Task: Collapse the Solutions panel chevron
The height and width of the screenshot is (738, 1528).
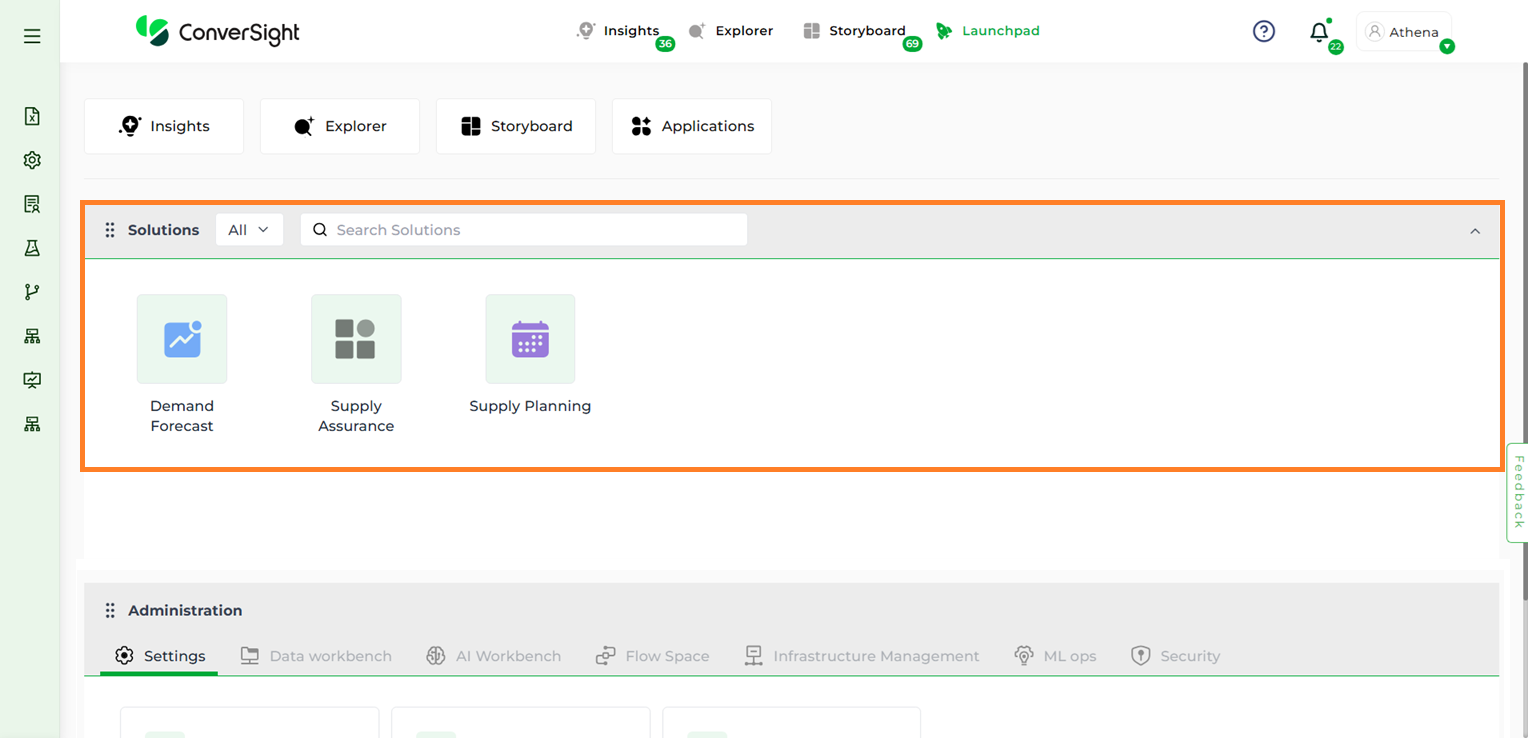Action: point(1474,231)
